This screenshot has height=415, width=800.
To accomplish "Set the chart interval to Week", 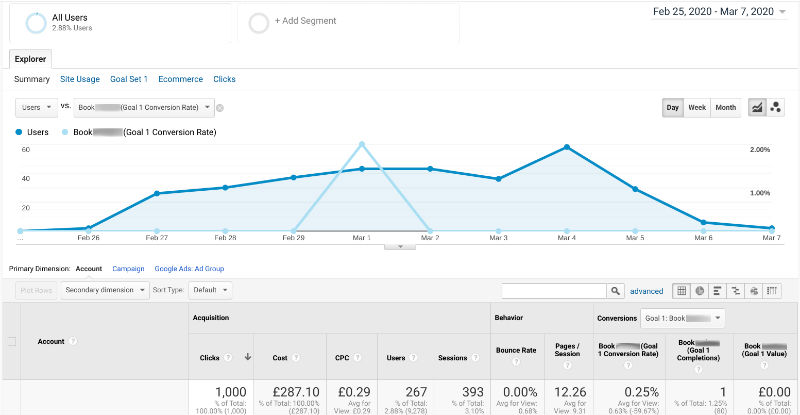I will pos(697,108).
